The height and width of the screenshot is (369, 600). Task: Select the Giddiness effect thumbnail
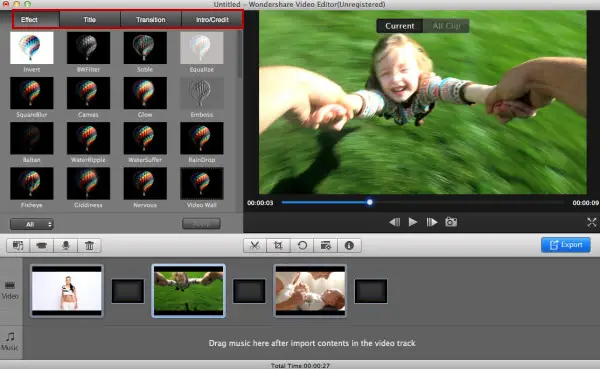(x=88, y=183)
